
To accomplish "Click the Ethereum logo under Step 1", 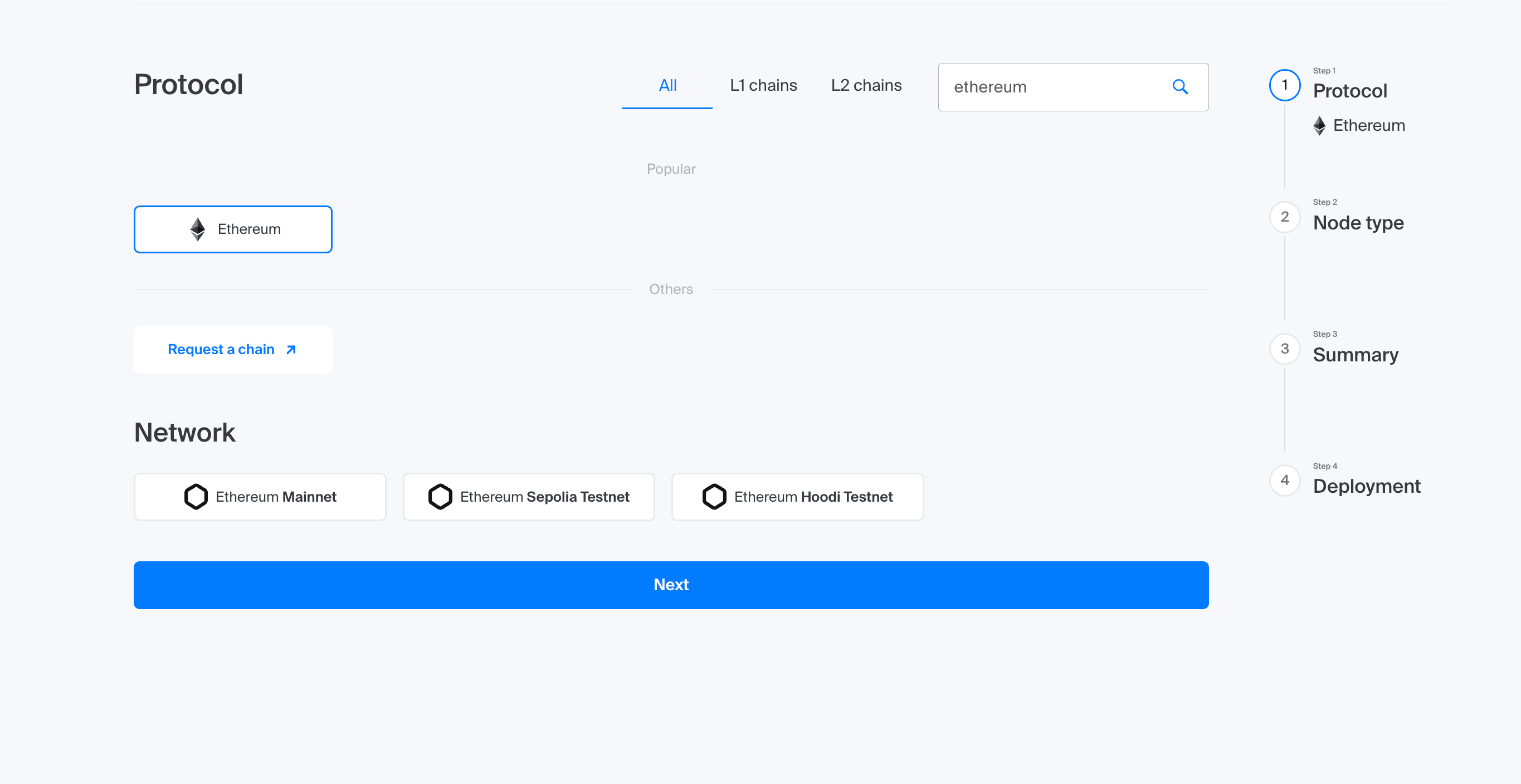I will 1320,126.
